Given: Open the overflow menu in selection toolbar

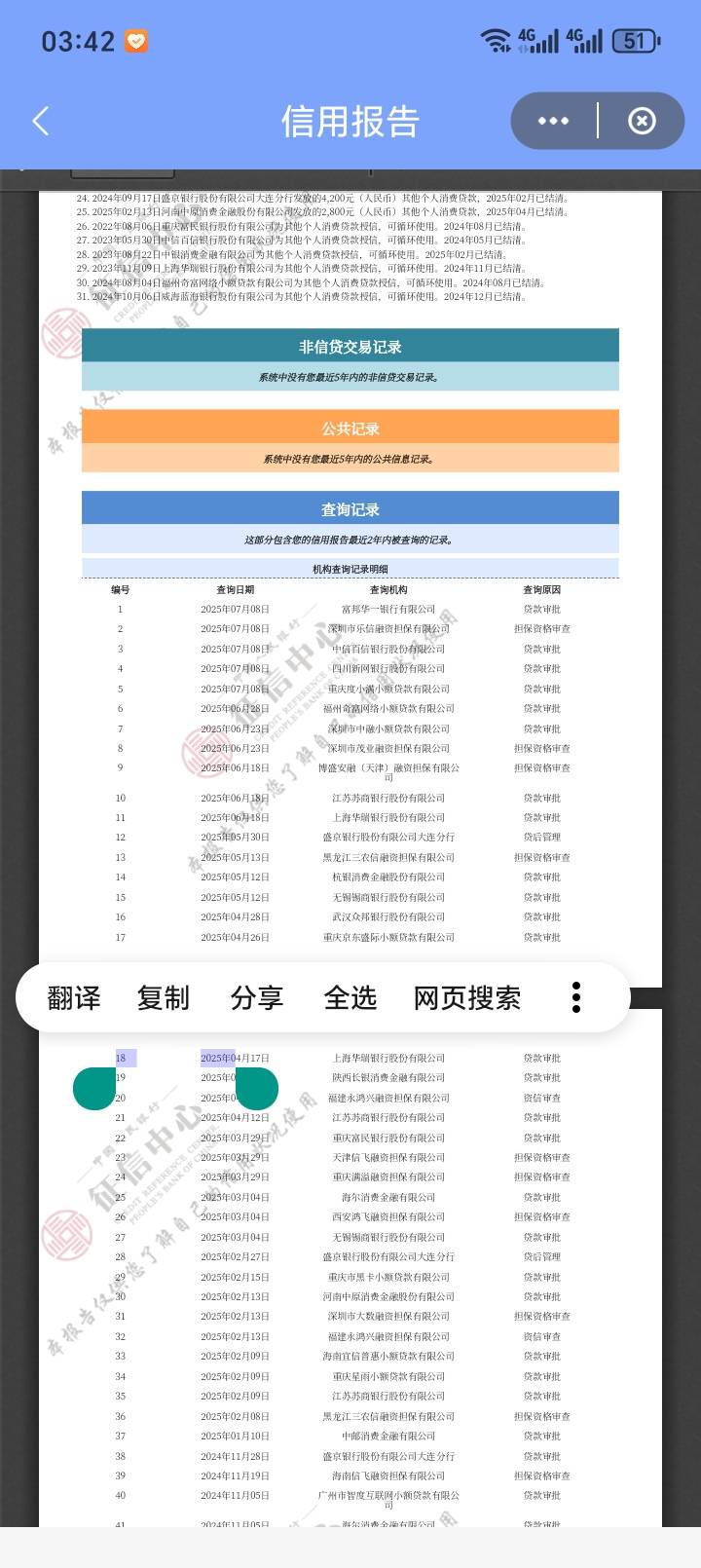Looking at the screenshot, I should click(576, 997).
